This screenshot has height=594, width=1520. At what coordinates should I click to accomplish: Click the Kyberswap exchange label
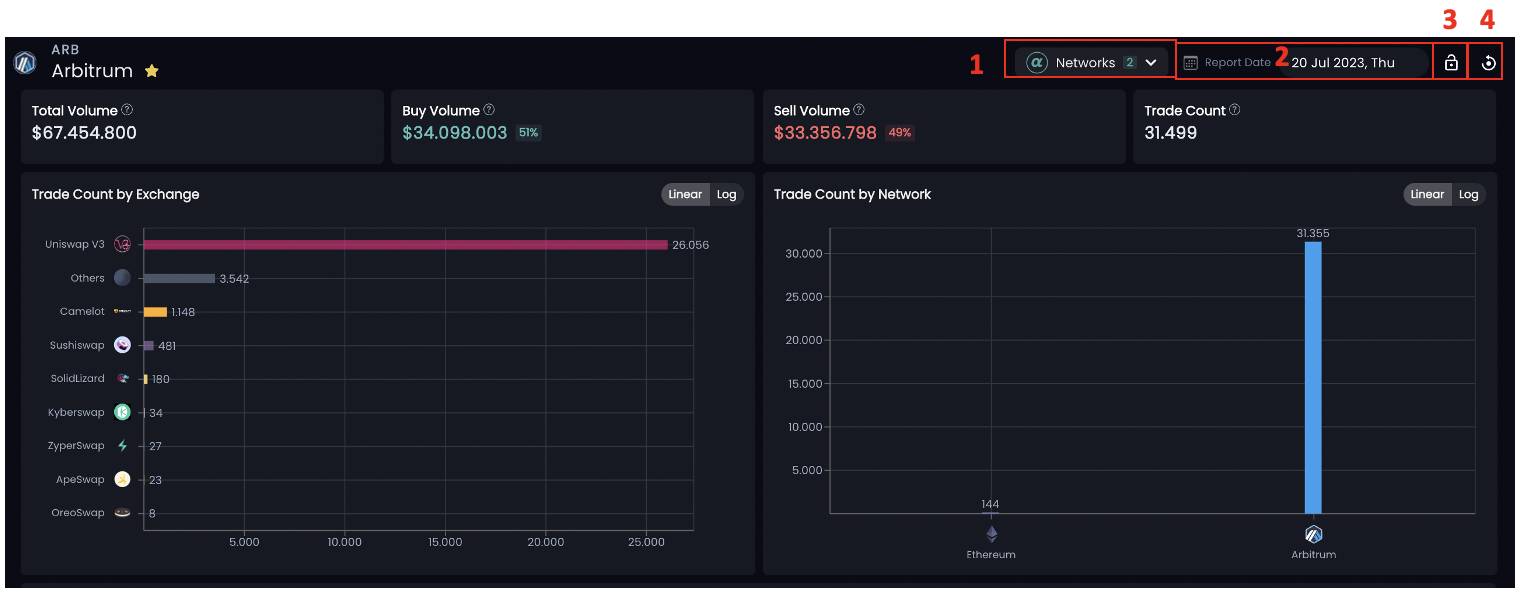pyautogui.click(x=76, y=412)
